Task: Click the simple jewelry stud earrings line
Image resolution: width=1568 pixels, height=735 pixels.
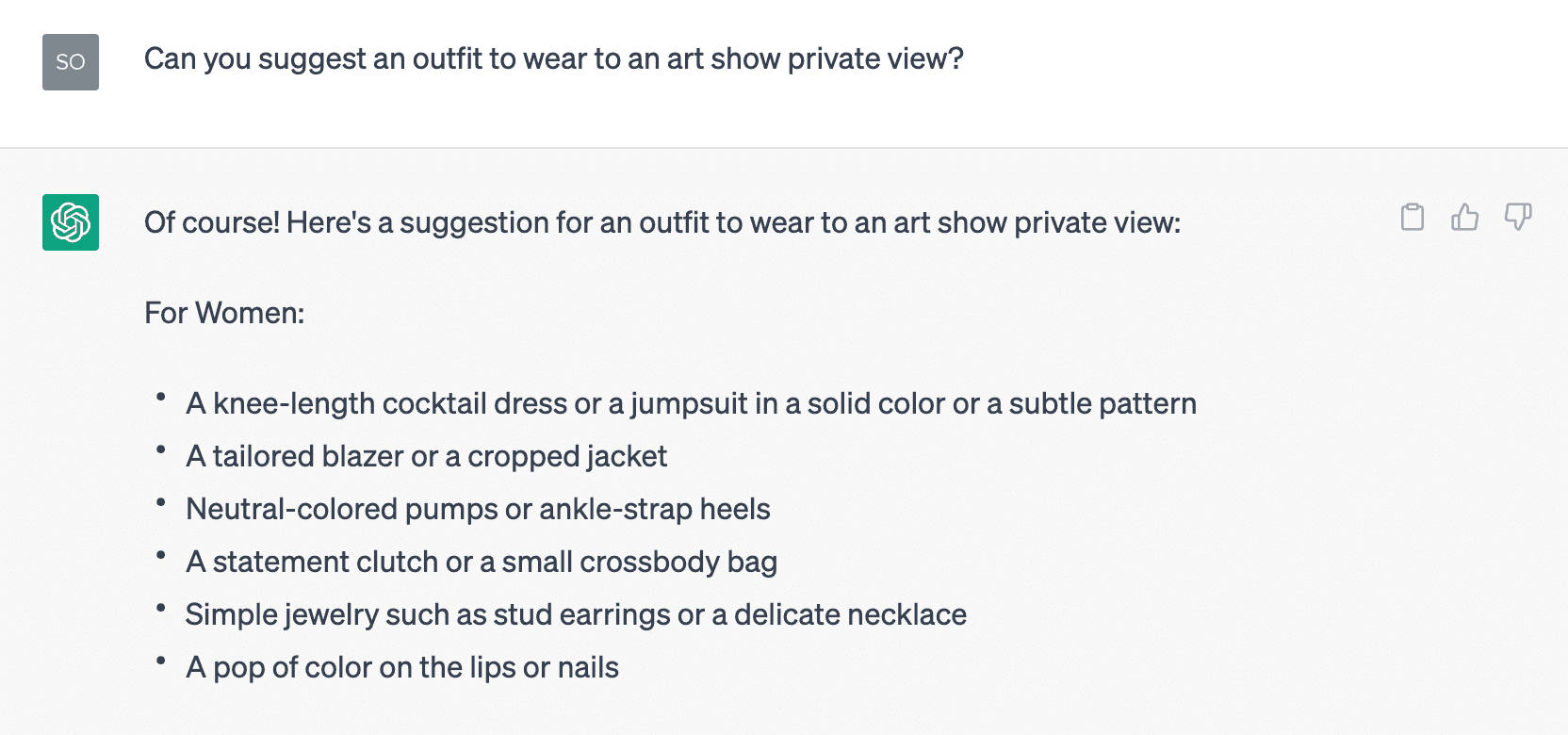Action: click(576, 615)
